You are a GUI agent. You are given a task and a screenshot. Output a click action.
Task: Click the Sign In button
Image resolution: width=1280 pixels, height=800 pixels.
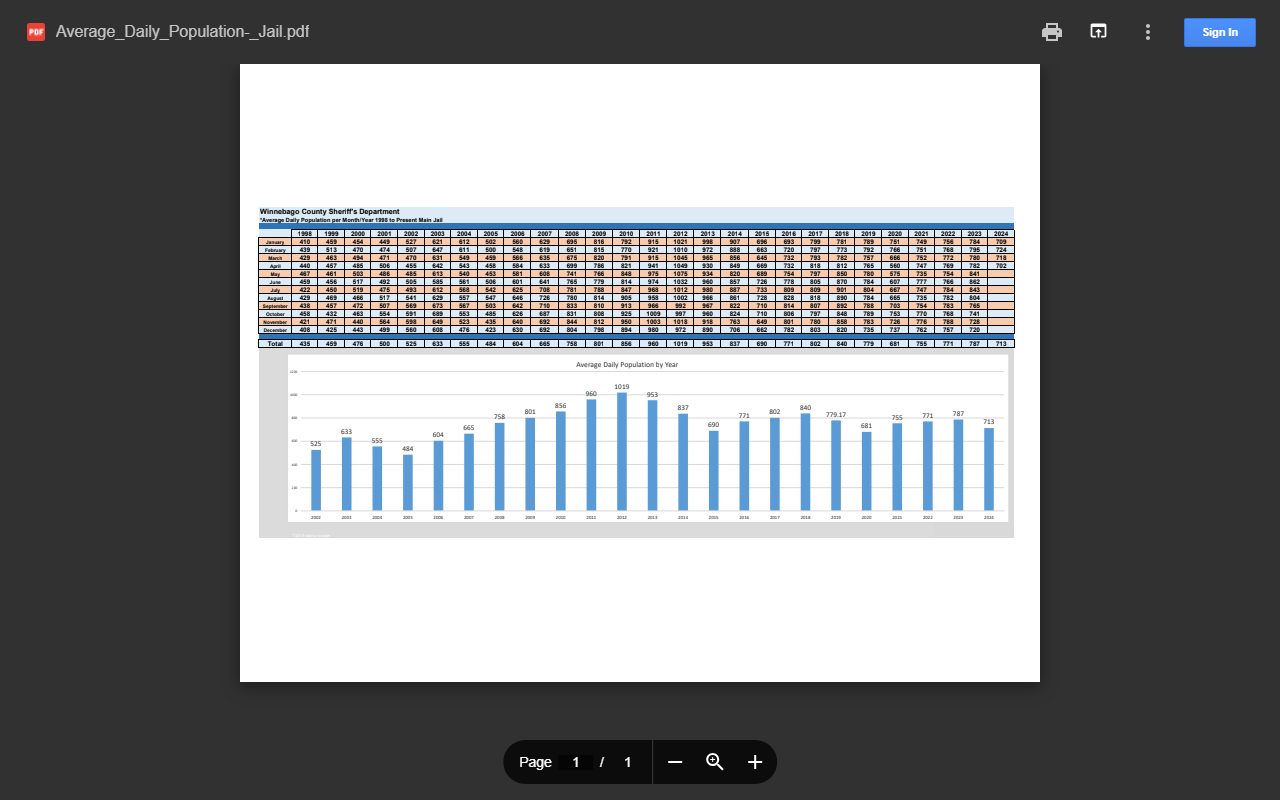[x=1220, y=32]
